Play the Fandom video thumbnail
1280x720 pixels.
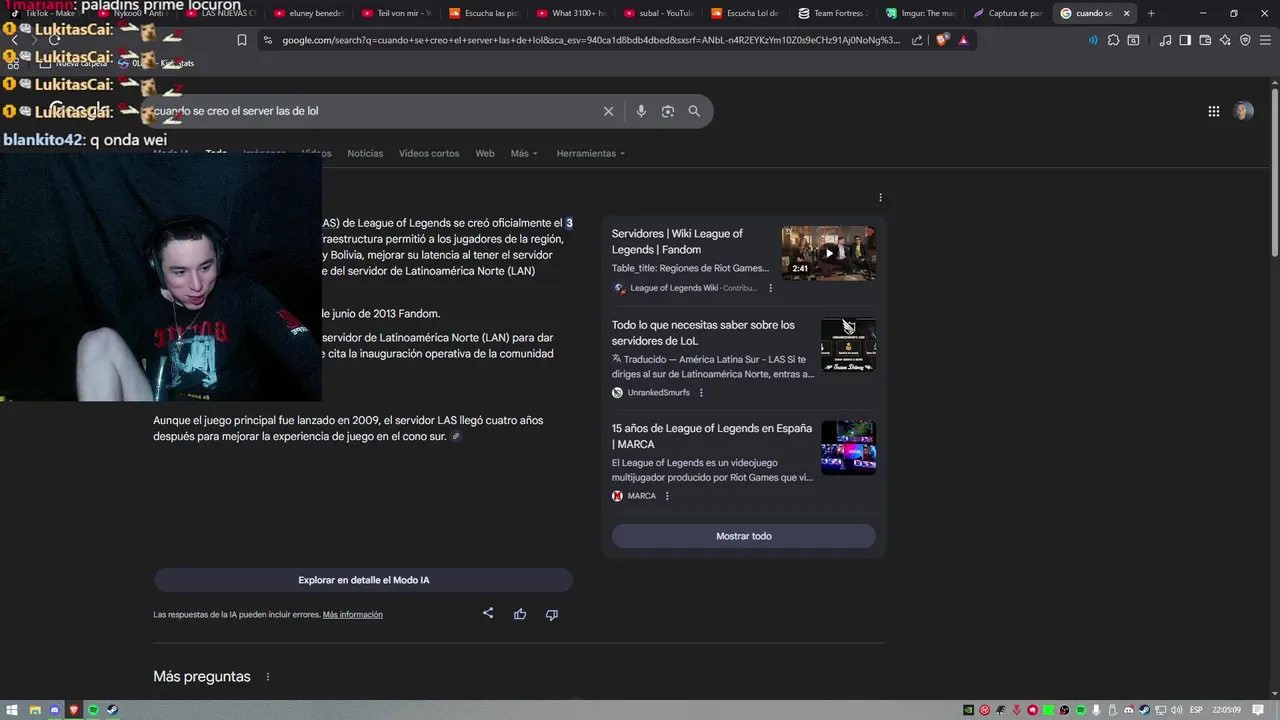828,253
